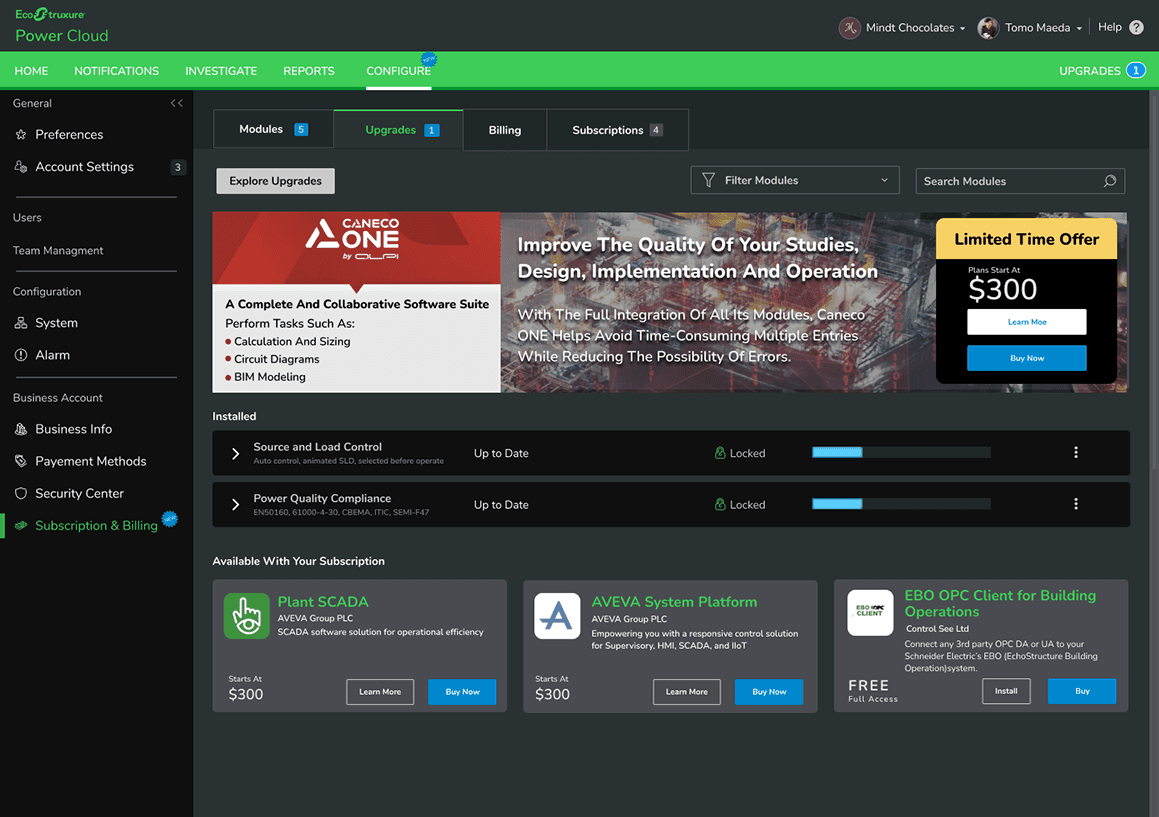Click the EBO OPC Client app icon
The width and height of the screenshot is (1159, 817).
870,612
